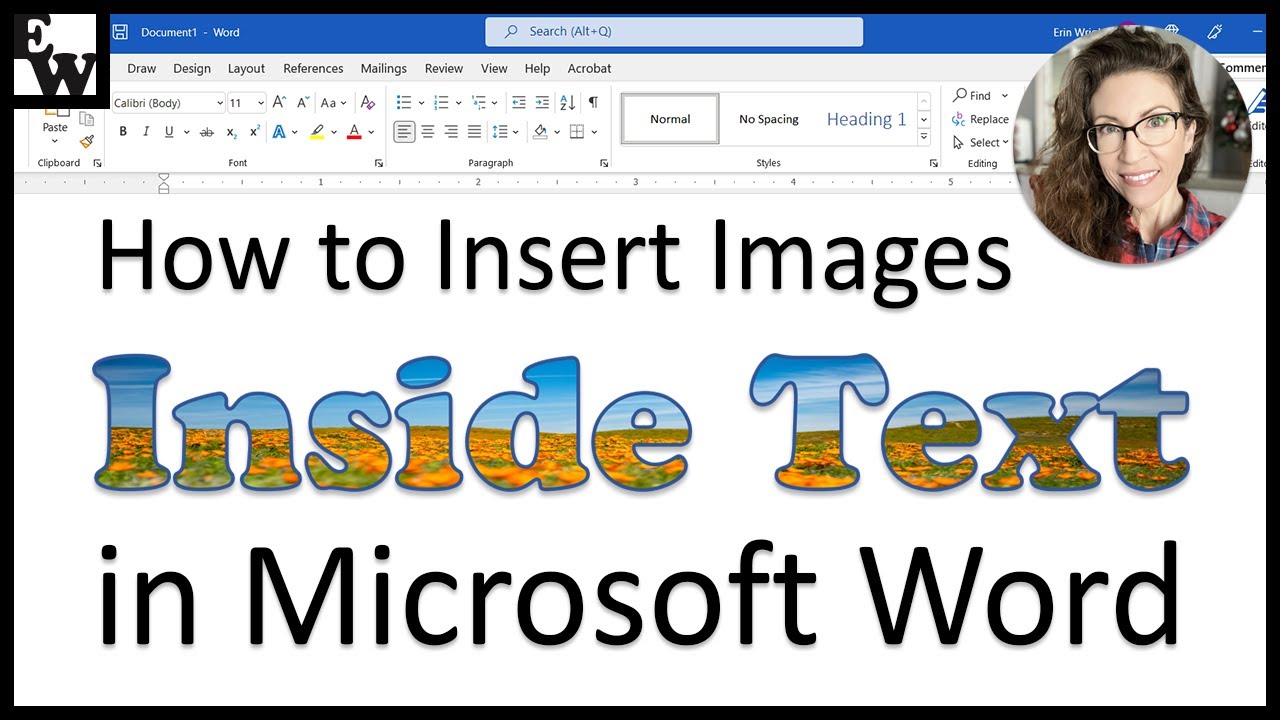
Task: Click the Paste clipboard icon
Action: tap(56, 111)
